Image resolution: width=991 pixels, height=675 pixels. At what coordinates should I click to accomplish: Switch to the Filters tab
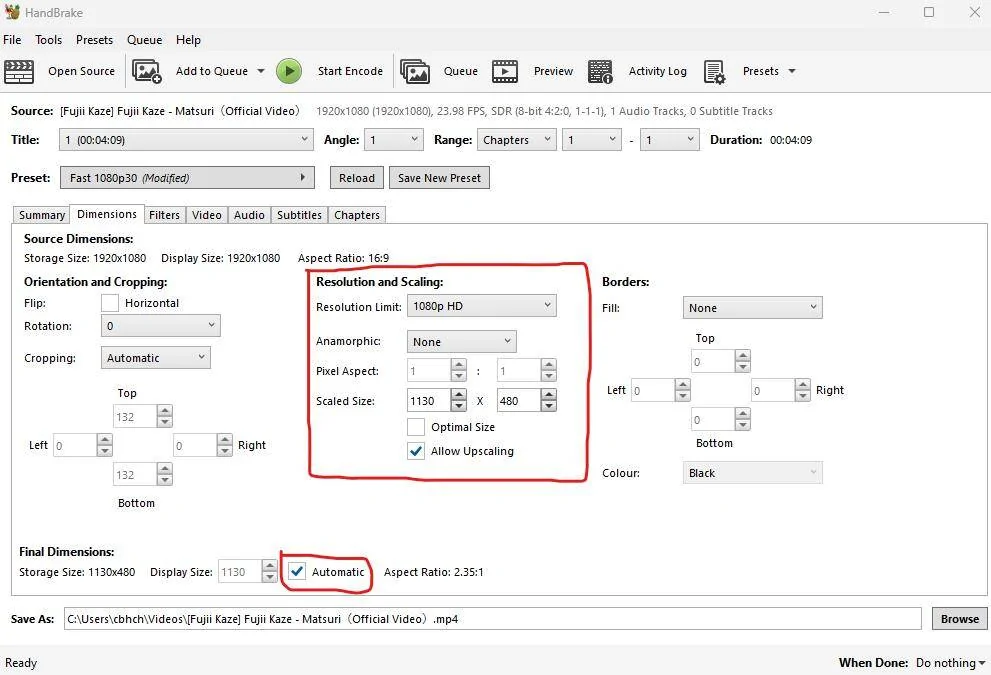164,215
